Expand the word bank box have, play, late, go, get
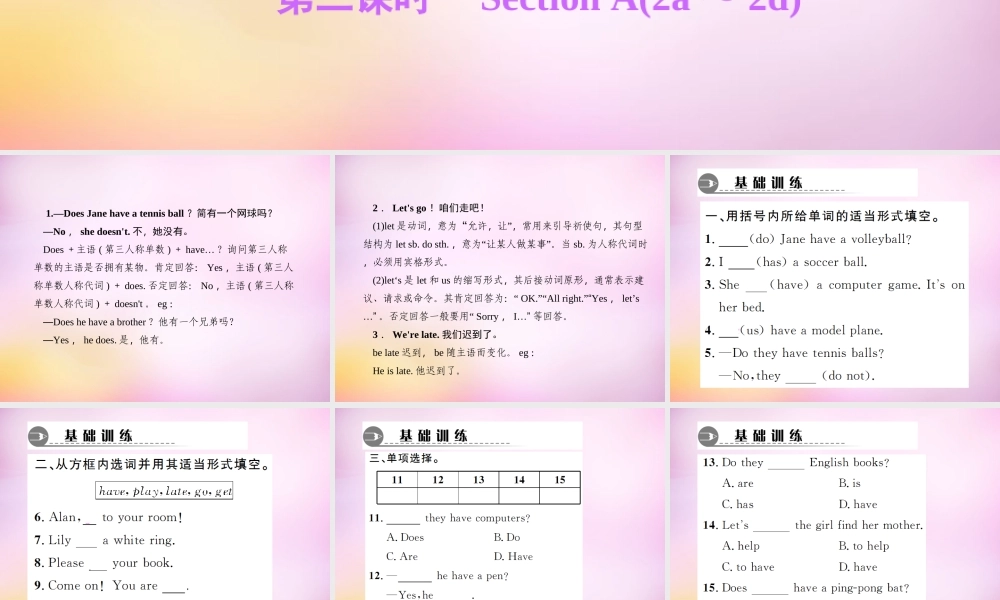1000x600 pixels. [x=165, y=490]
